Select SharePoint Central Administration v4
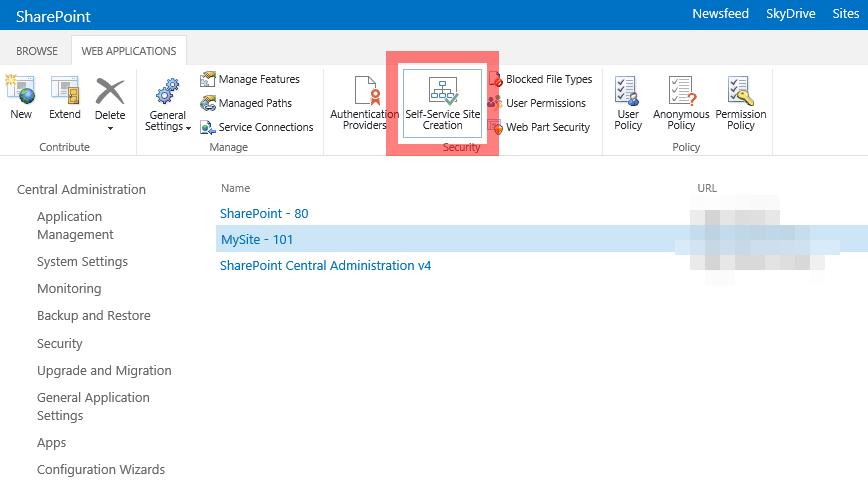Viewport: 868px width, 488px height. [326, 266]
